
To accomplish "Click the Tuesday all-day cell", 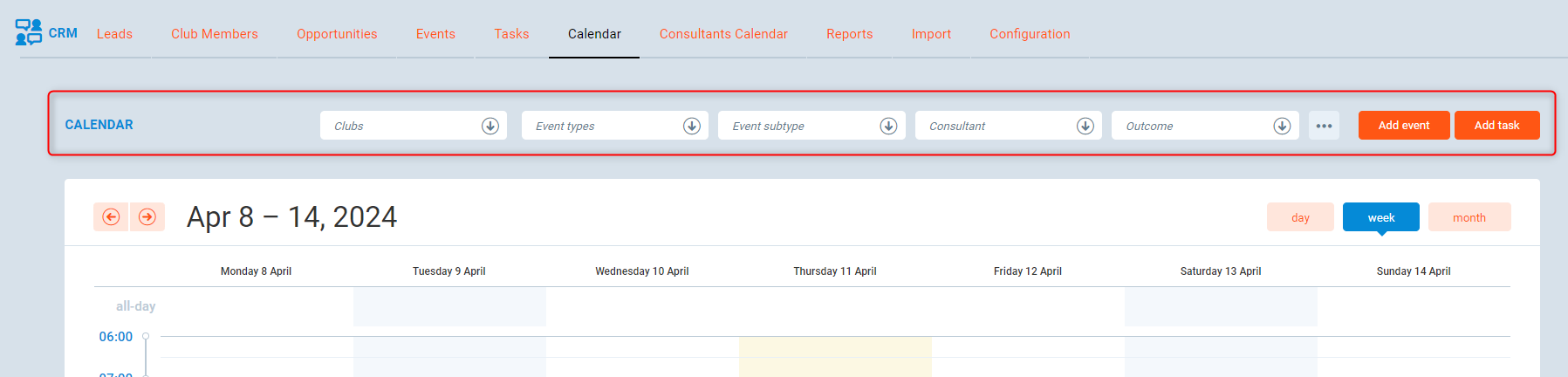I will [449, 306].
